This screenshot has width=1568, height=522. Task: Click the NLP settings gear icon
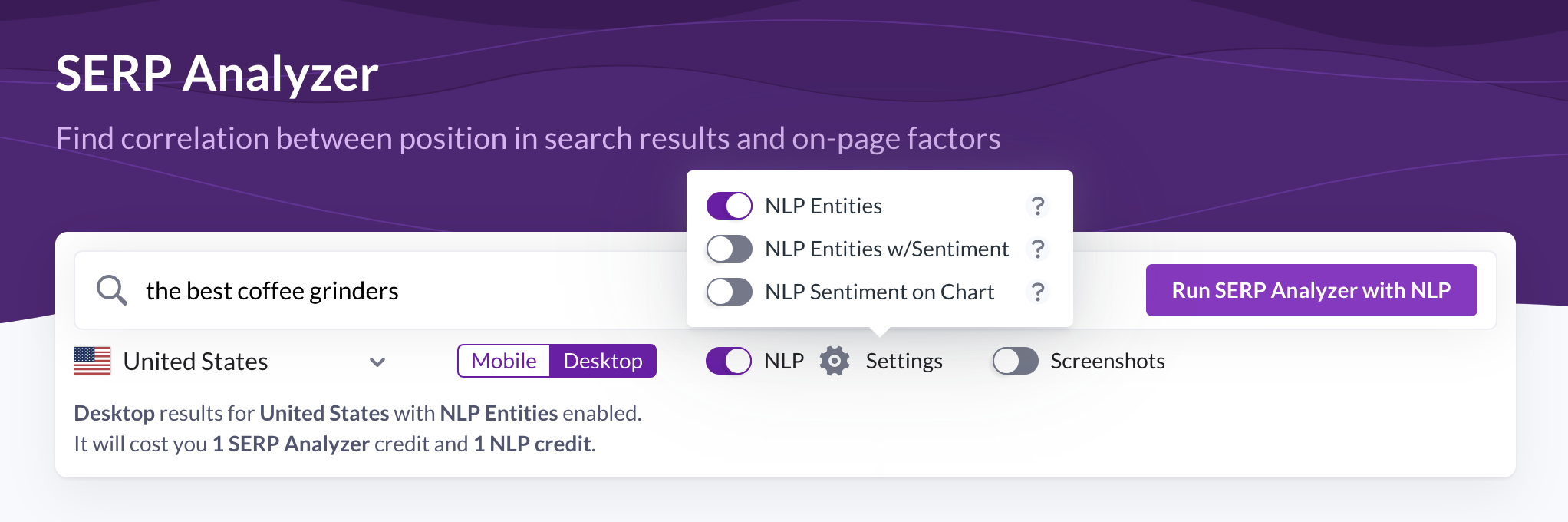(x=835, y=361)
